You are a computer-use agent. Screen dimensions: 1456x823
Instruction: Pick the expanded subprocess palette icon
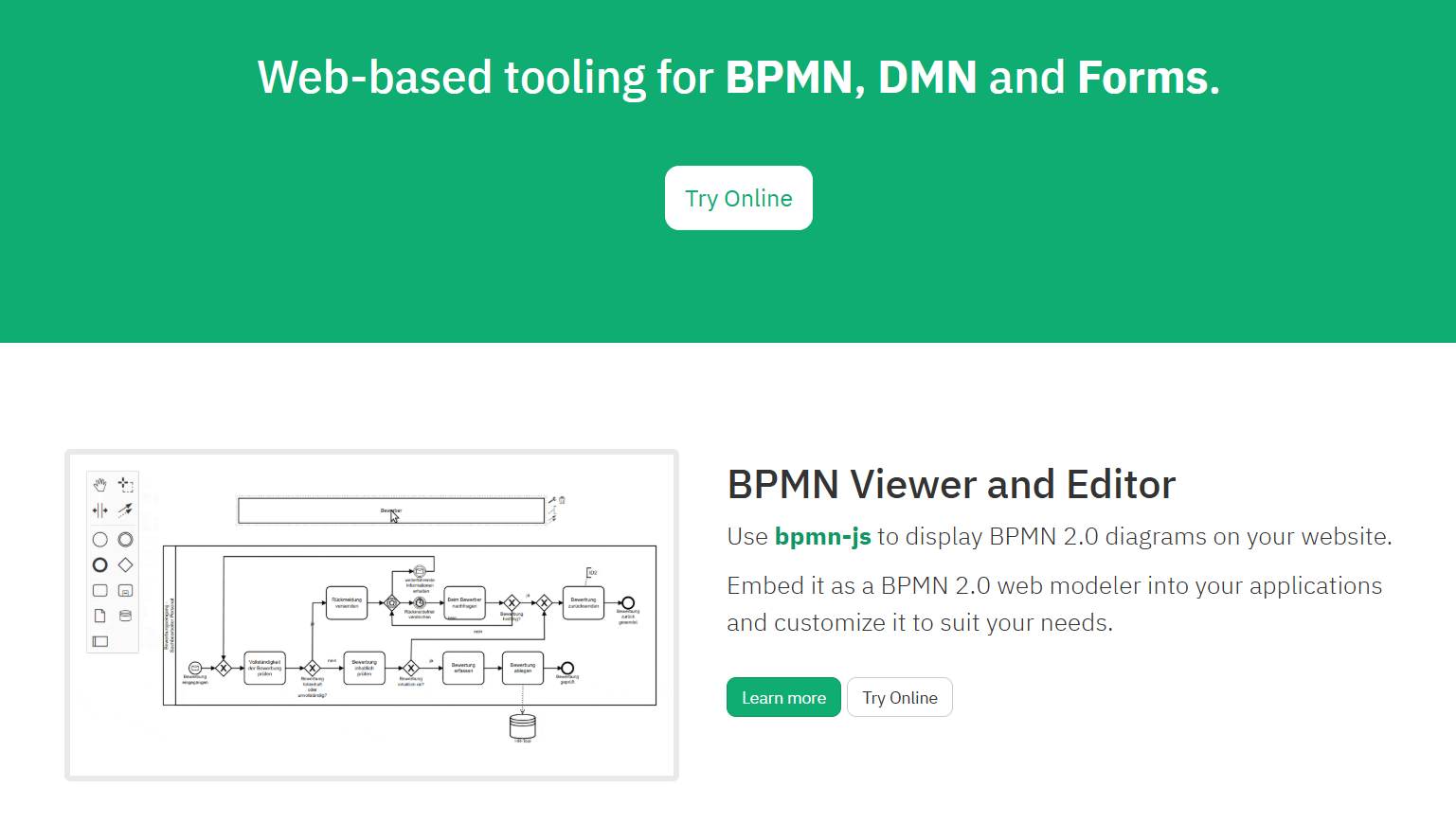point(125,590)
